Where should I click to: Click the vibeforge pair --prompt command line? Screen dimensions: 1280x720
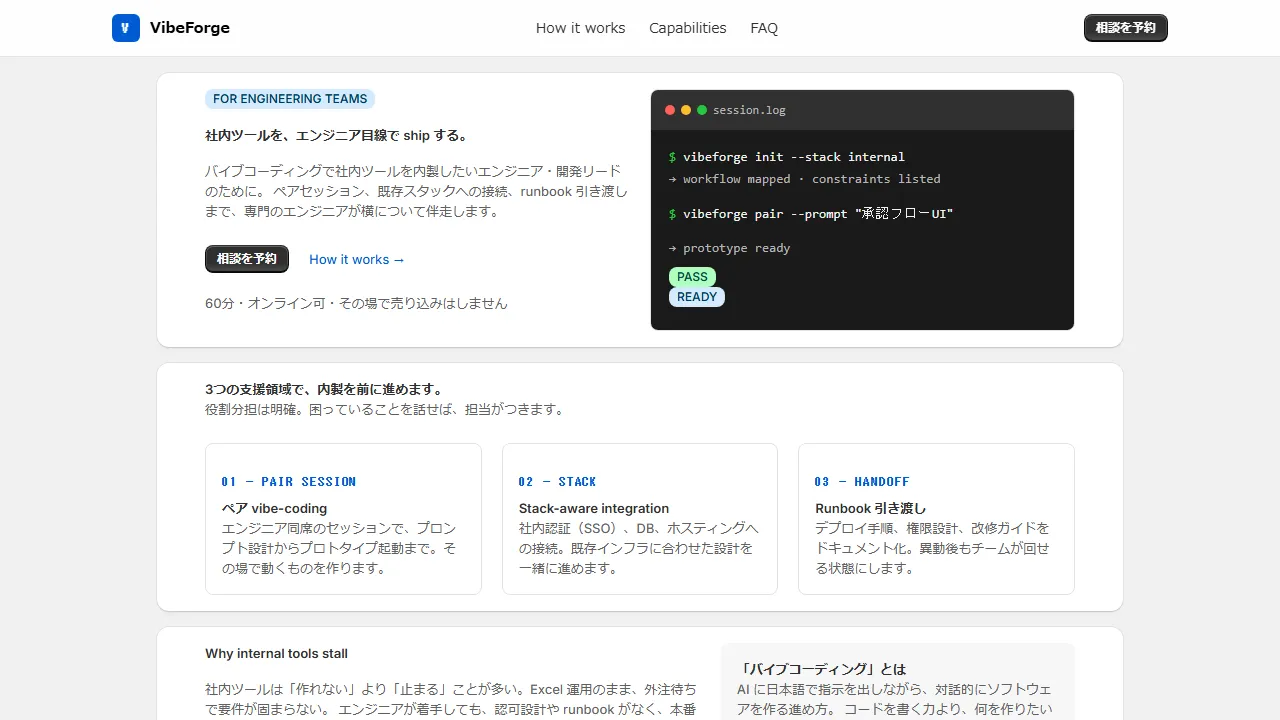[811, 214]
